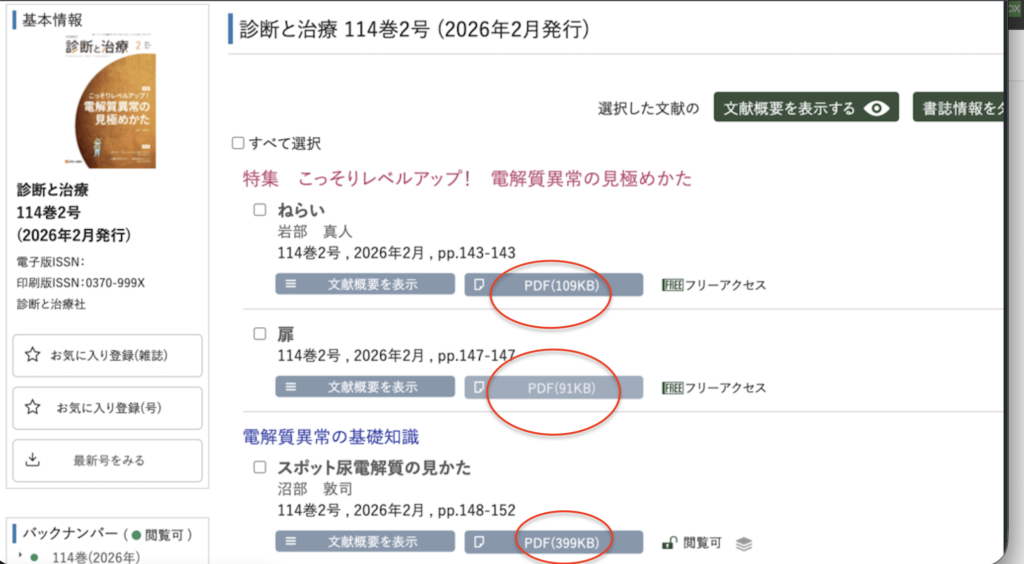Click the stacked layers icon after 閲覧可

(x=743, y=543)
